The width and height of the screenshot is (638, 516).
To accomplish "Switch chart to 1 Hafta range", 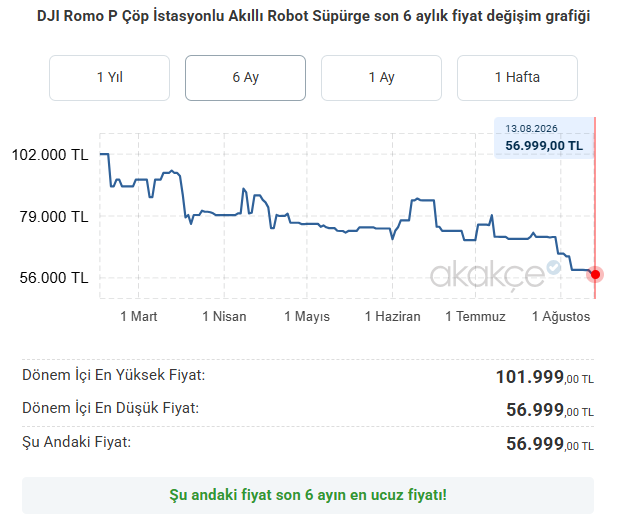I will point(517,78).
